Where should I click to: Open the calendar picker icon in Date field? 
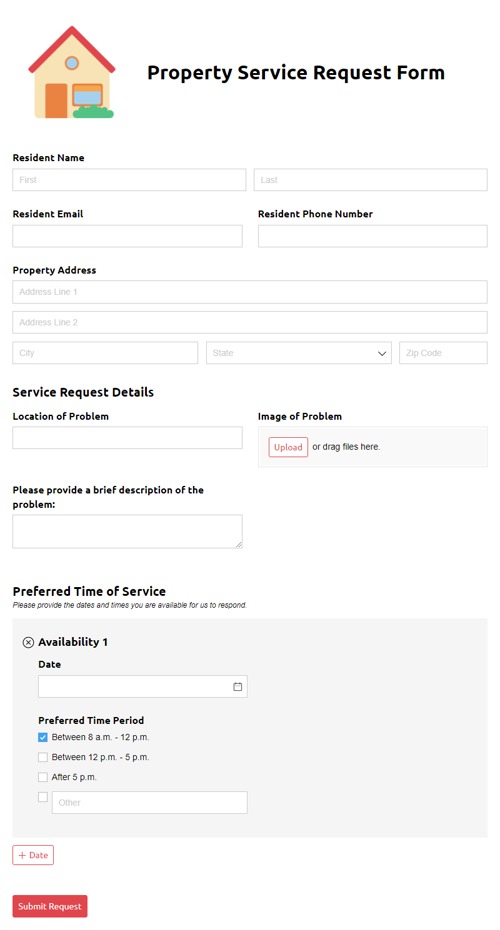click(x=237, y=686)
